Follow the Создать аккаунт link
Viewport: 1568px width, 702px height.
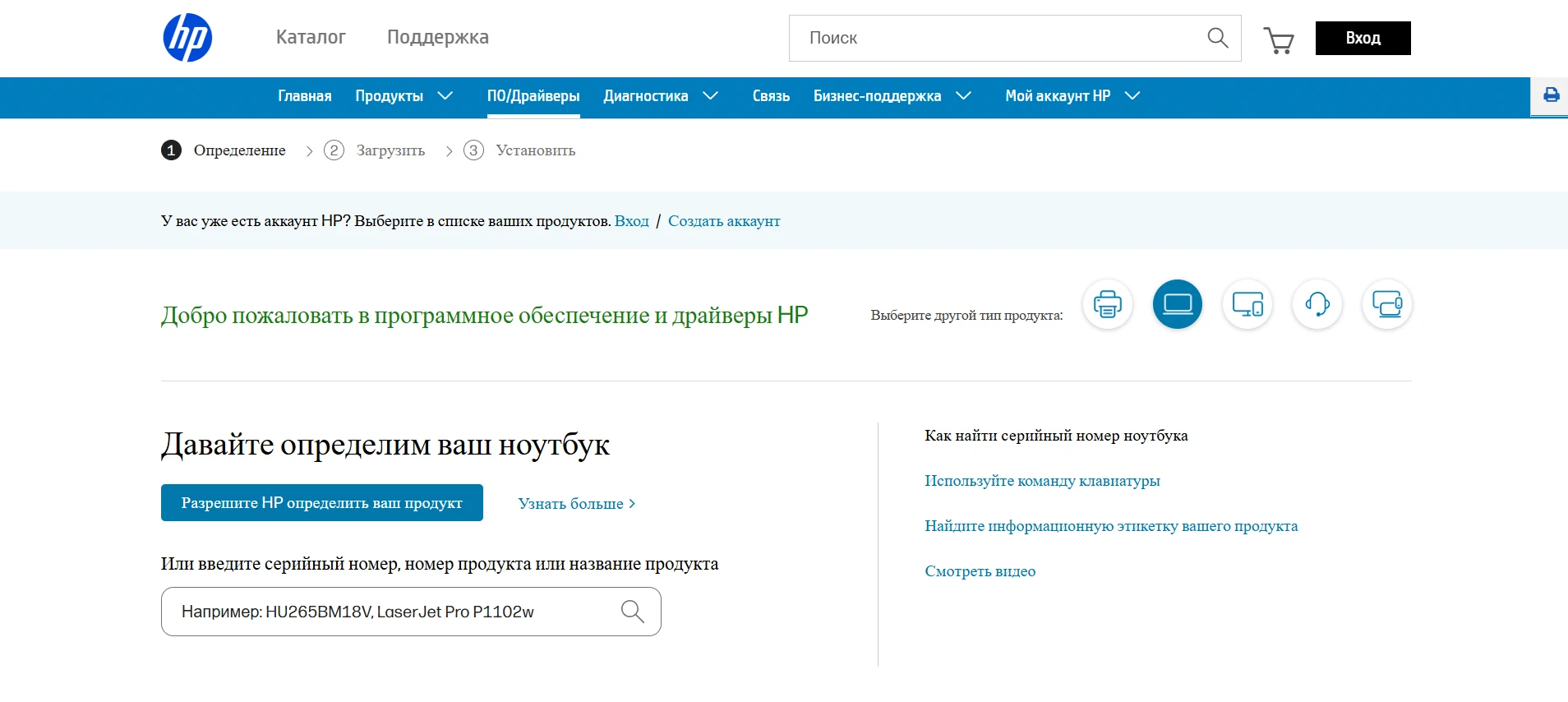[724, 221]
